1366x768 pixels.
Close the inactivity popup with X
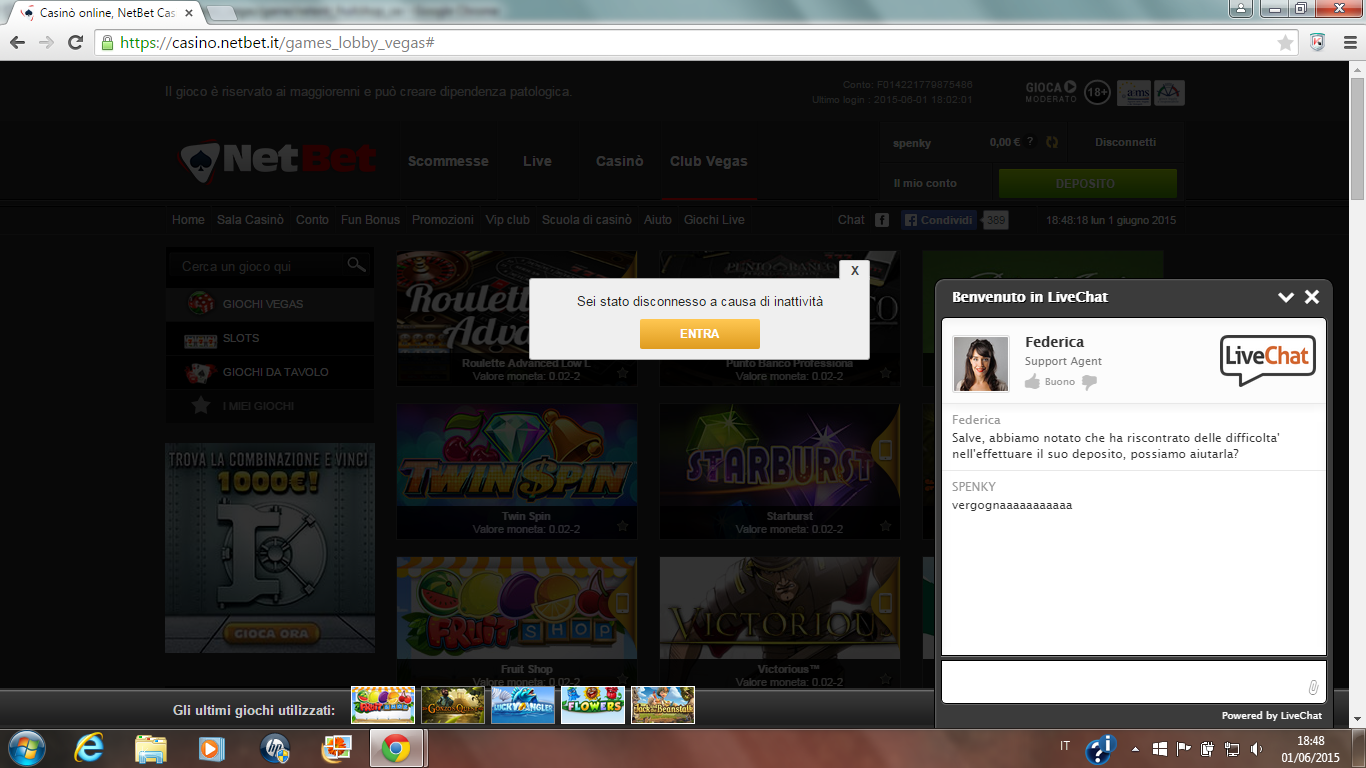tap(854, 271)
